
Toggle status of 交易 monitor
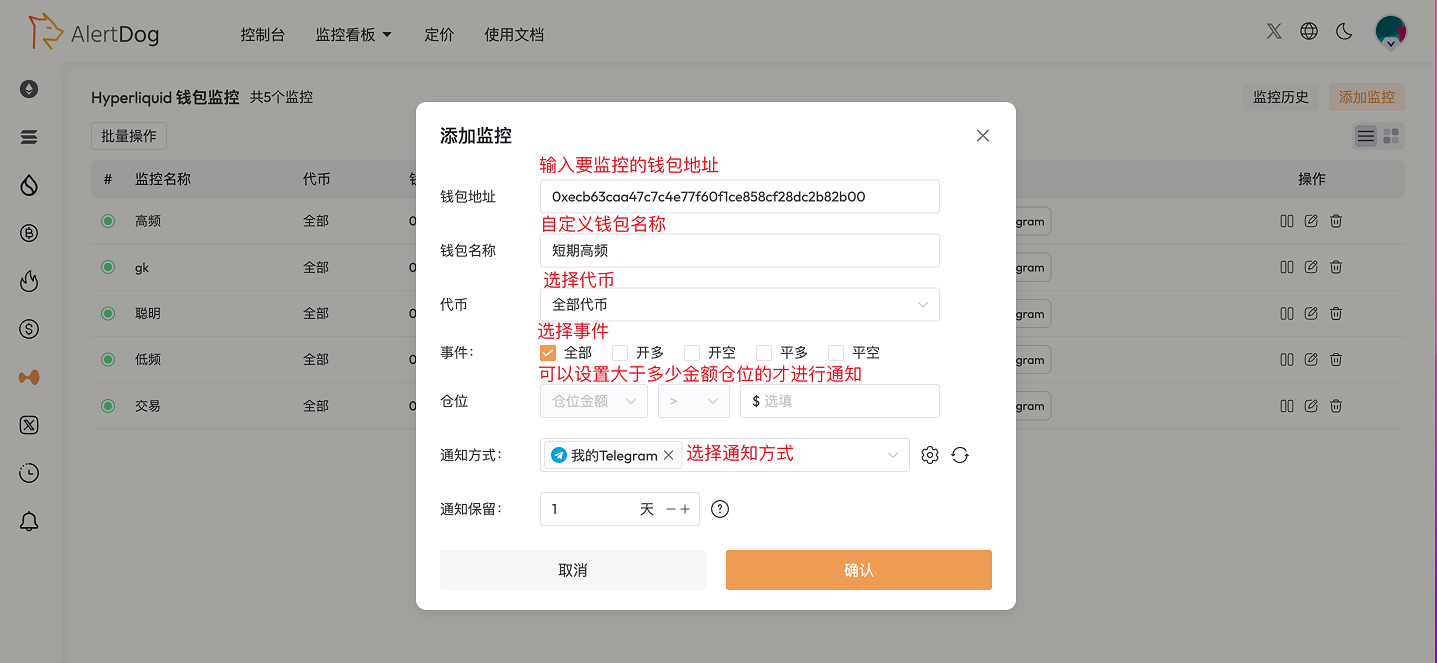pos(108,406)
